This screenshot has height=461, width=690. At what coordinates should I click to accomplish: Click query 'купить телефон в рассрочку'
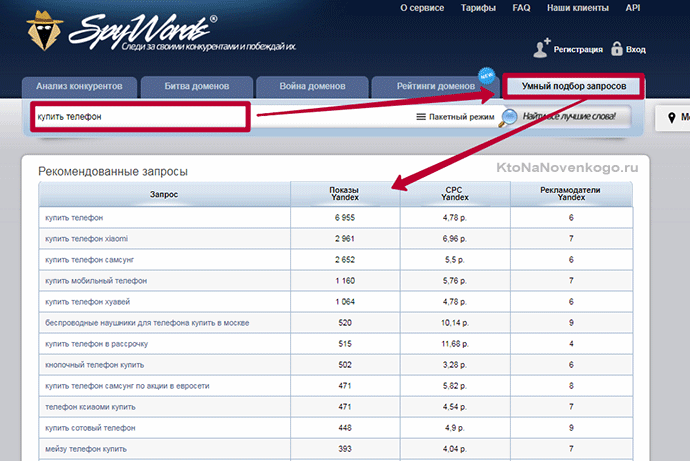pyautogui.click(x=96, y=344)
